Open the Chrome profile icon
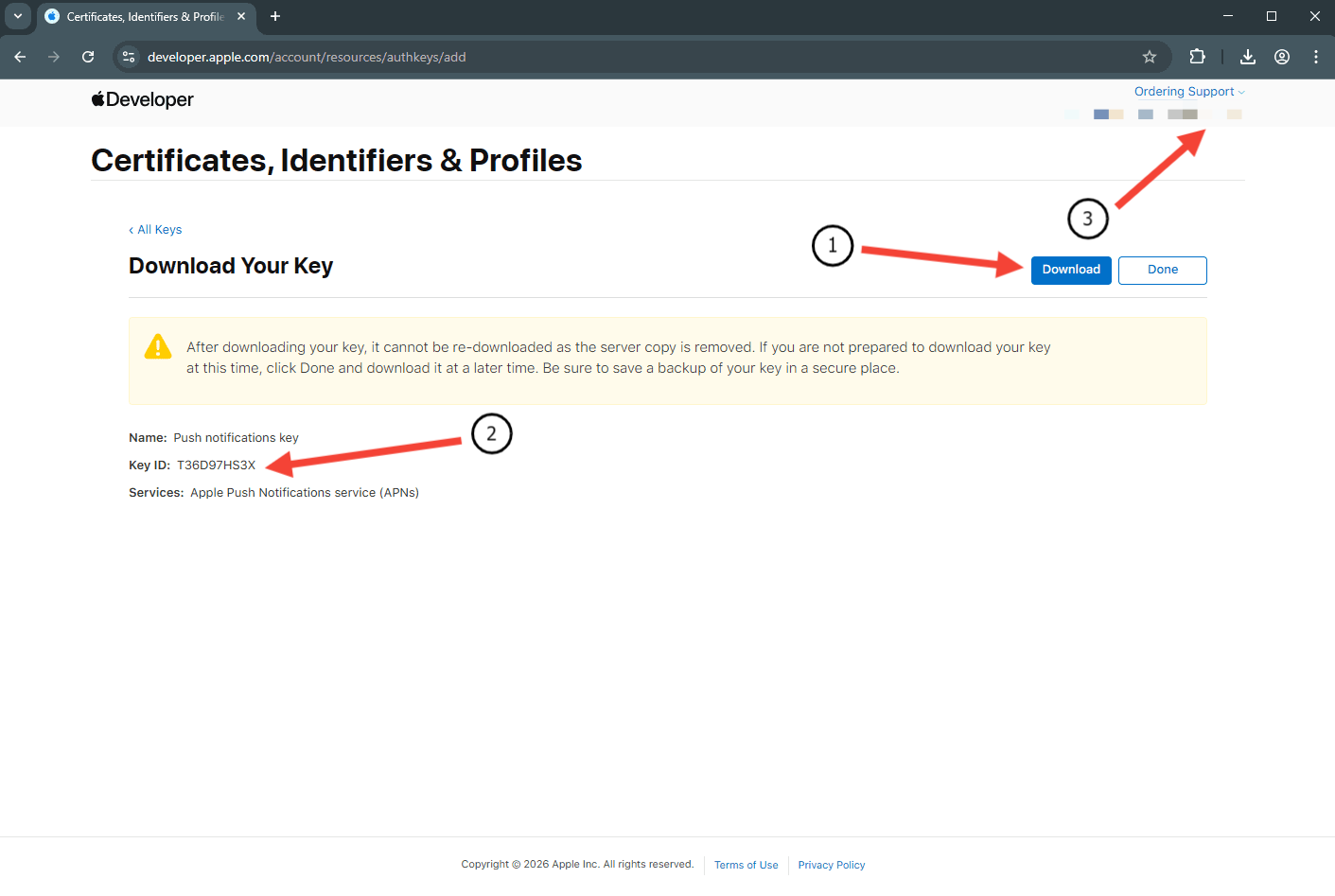This screenshot has height=896, width=1335. [1282, 57]
